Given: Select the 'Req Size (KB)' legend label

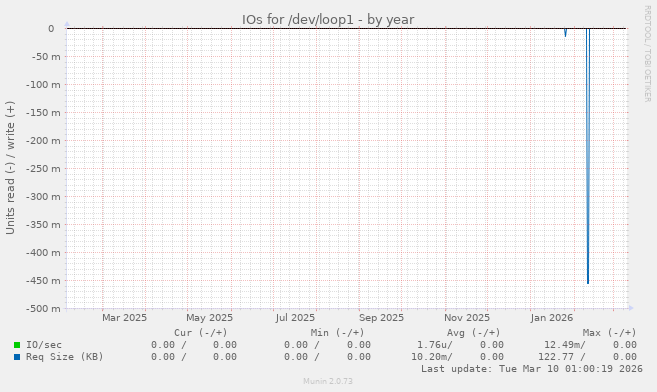Looking at the screenshot, I should tap(65, 357).
